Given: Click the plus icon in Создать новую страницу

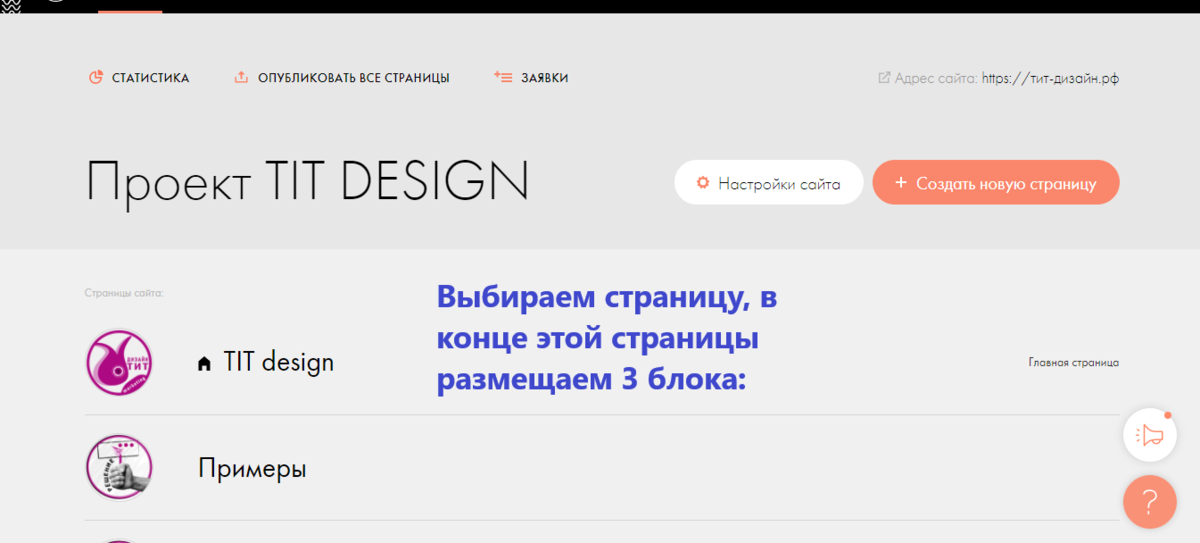Looking at the screenshot, I should pos(900,183).
